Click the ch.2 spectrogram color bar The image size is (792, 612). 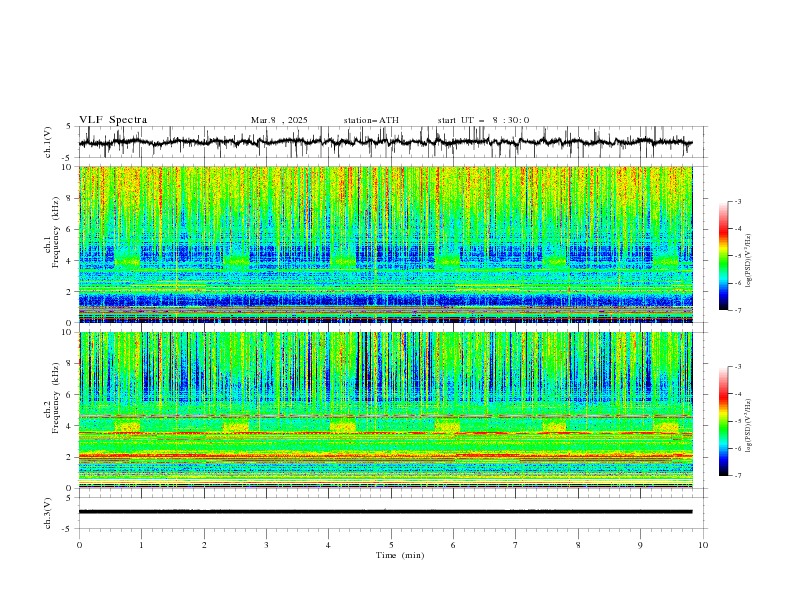point(723,421)
